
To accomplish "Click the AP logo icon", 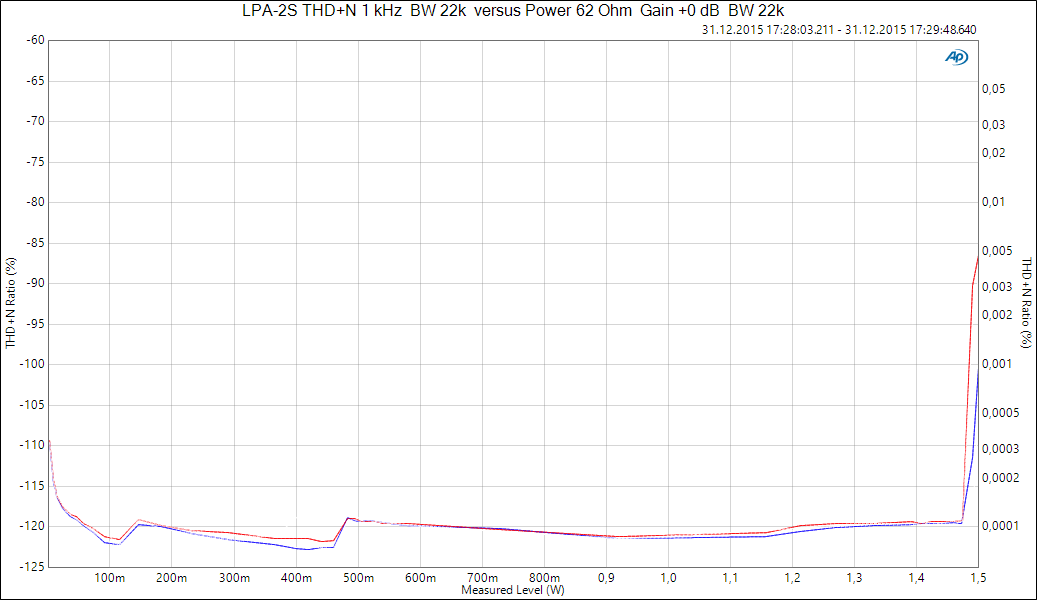I will 956,57.
